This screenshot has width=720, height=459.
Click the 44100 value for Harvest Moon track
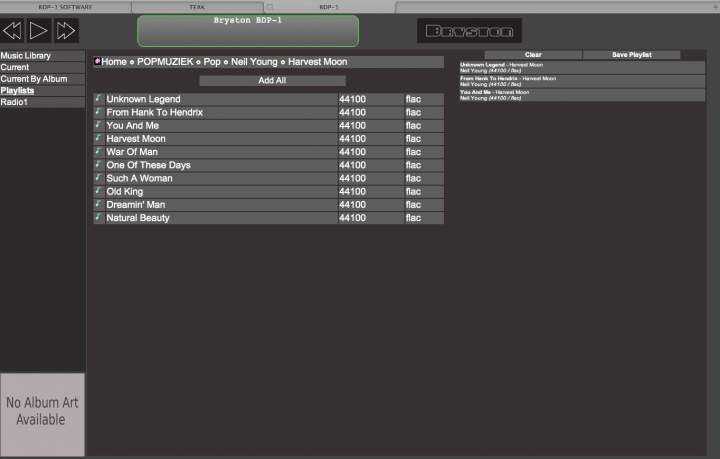(x=353, y=139)
